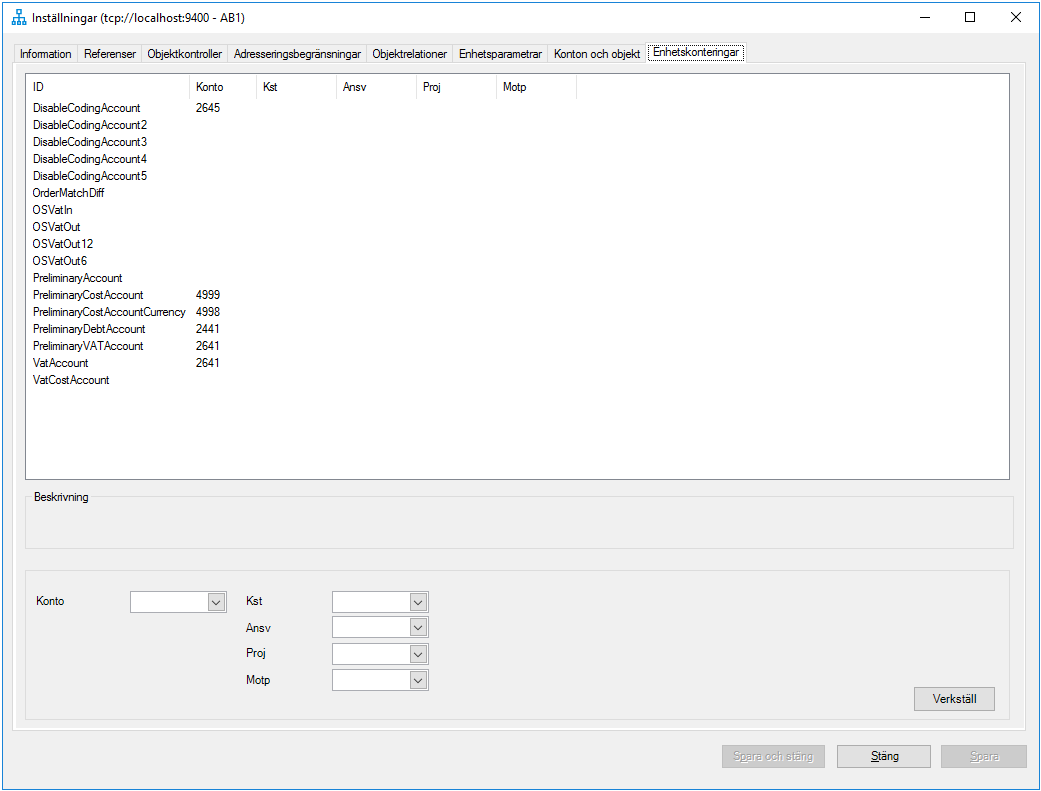This screenshot has width=1041, height=791.
Task: Open the Proj dropdown
Action: tap(419, 653)
